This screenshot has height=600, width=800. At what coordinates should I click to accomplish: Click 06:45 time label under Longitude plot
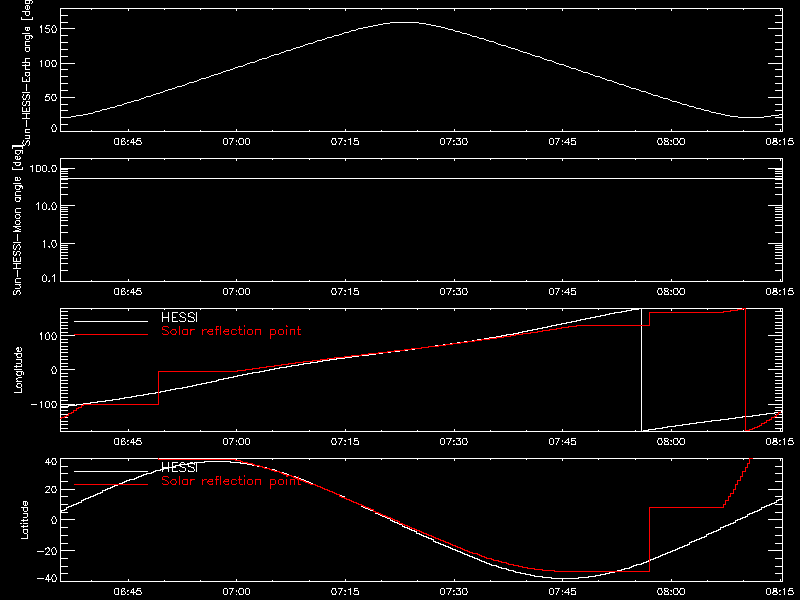pos(128,441)
